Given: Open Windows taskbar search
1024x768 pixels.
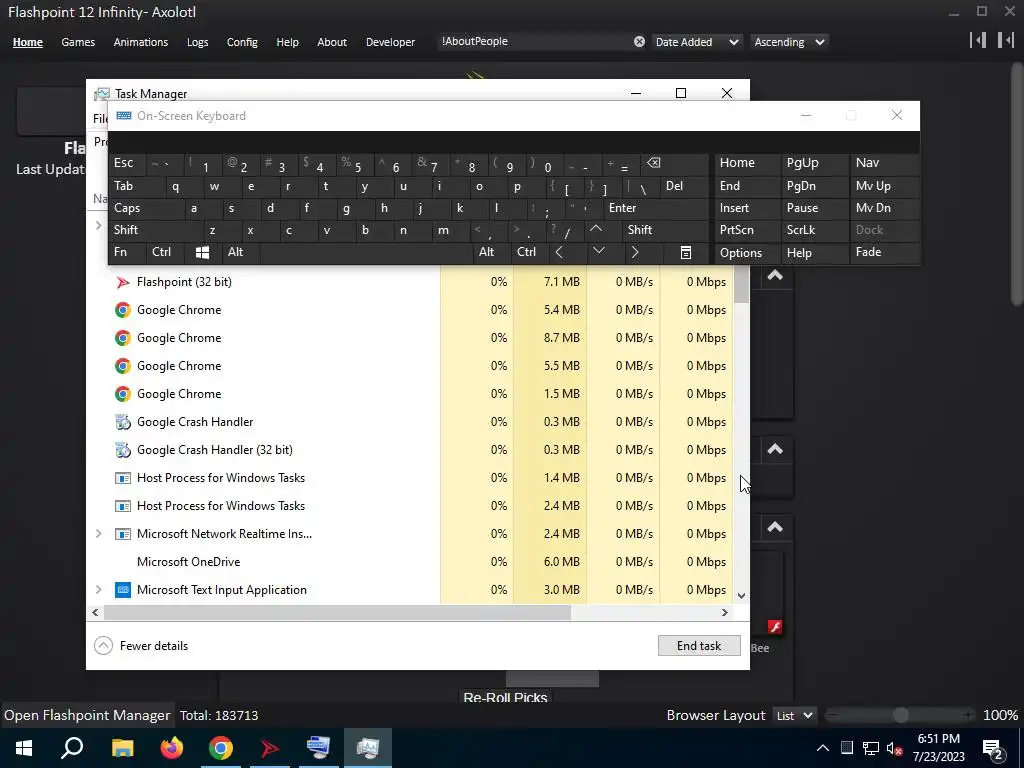Looking at the screenshot, I should [x=72, y=748].
